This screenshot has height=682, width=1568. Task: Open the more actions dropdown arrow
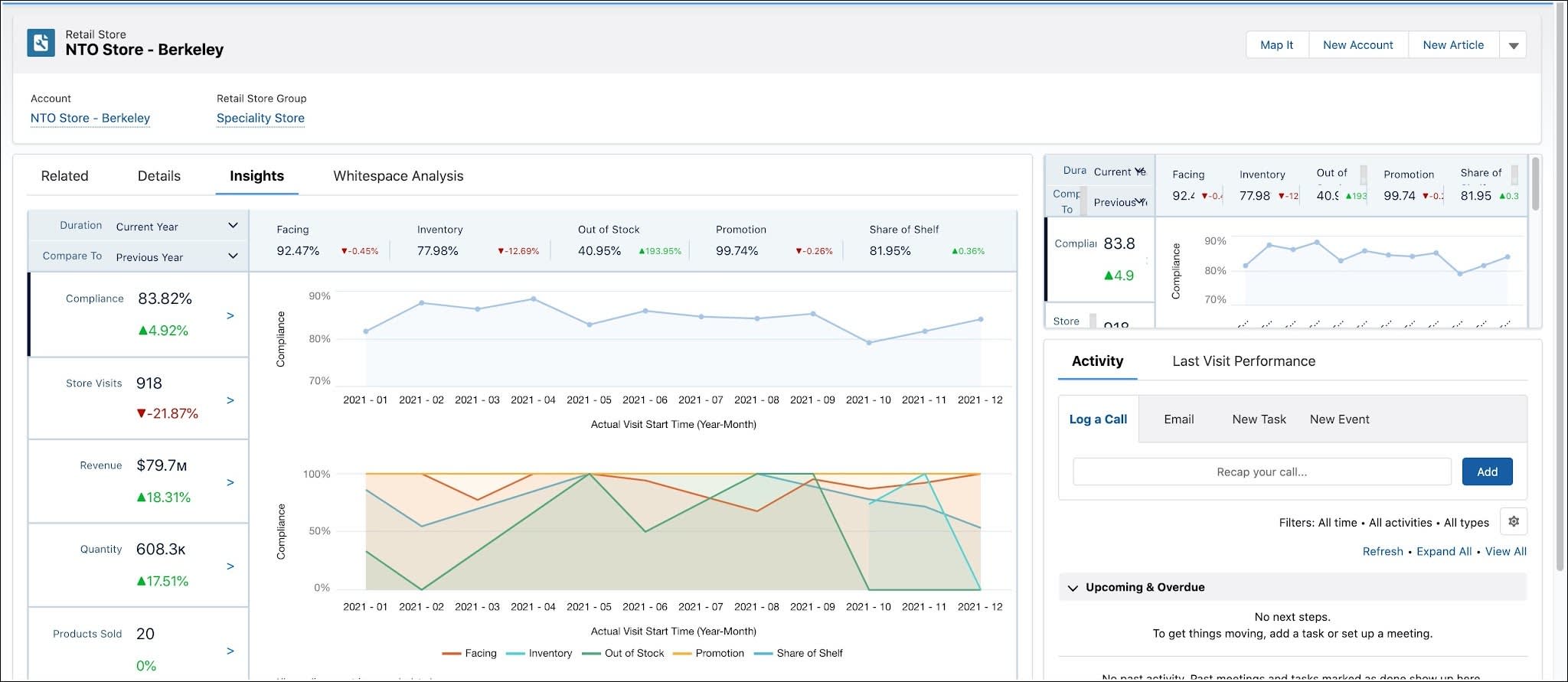coord(1513,45)
